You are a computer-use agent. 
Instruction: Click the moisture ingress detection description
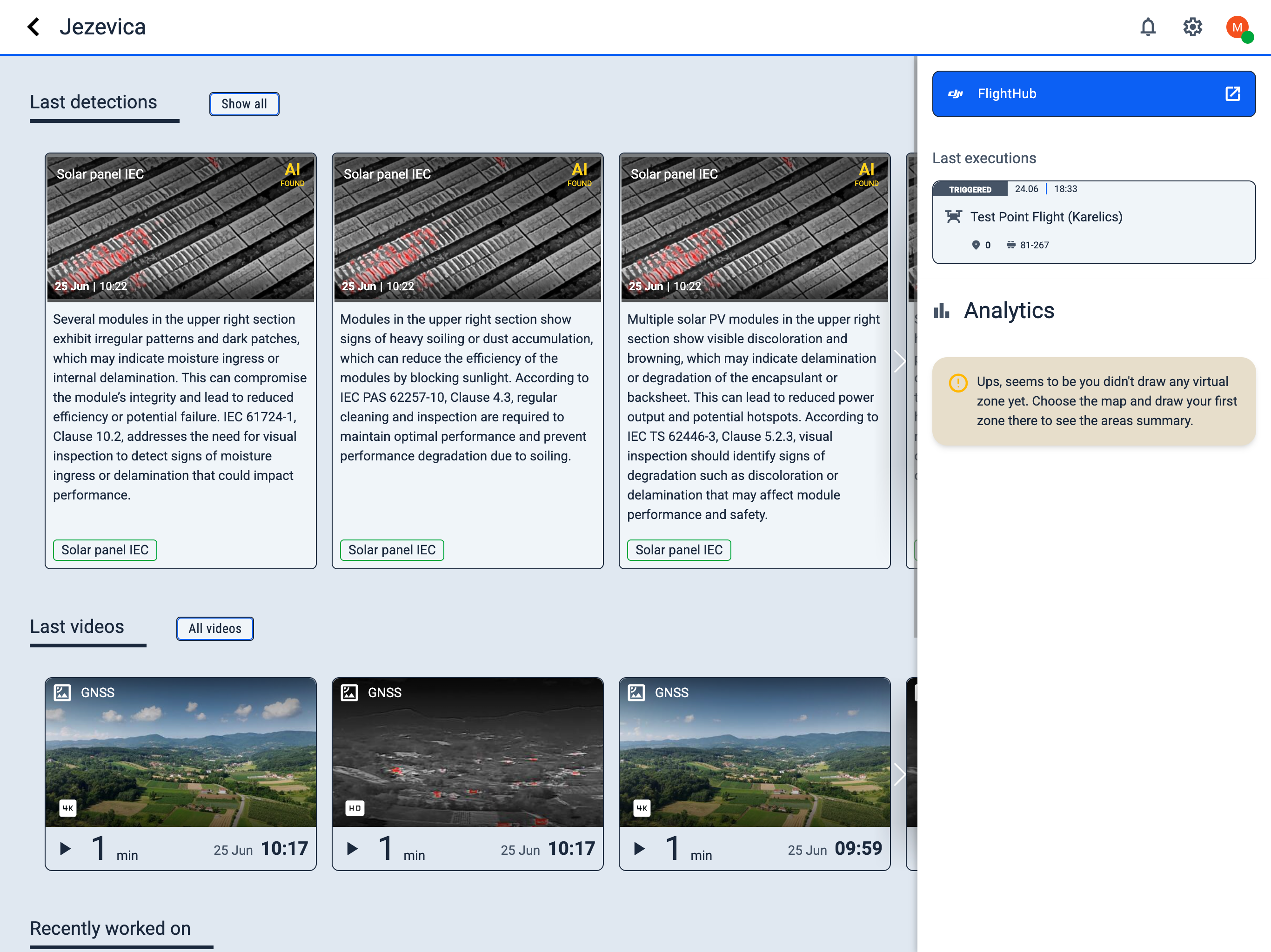click(180, 407)
